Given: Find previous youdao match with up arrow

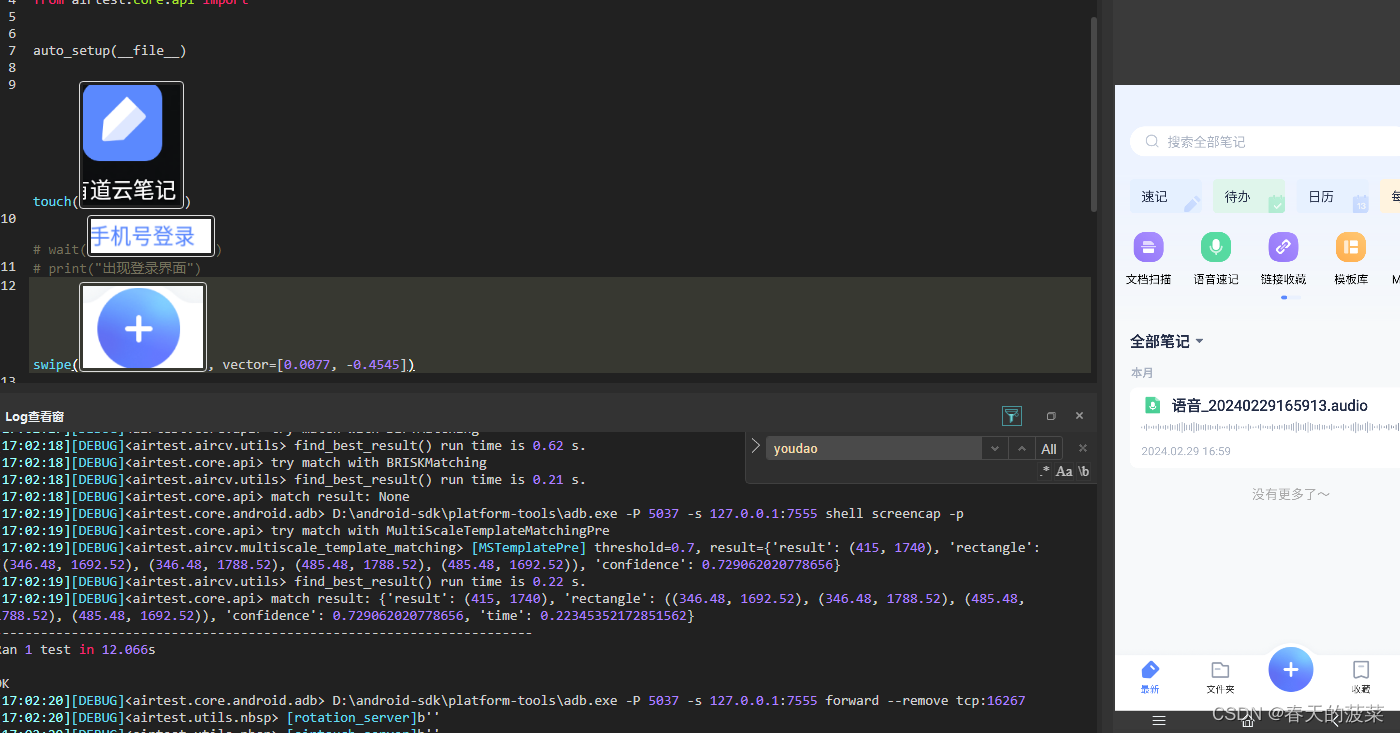Looking at the screenshot, I should point(1020,449).
